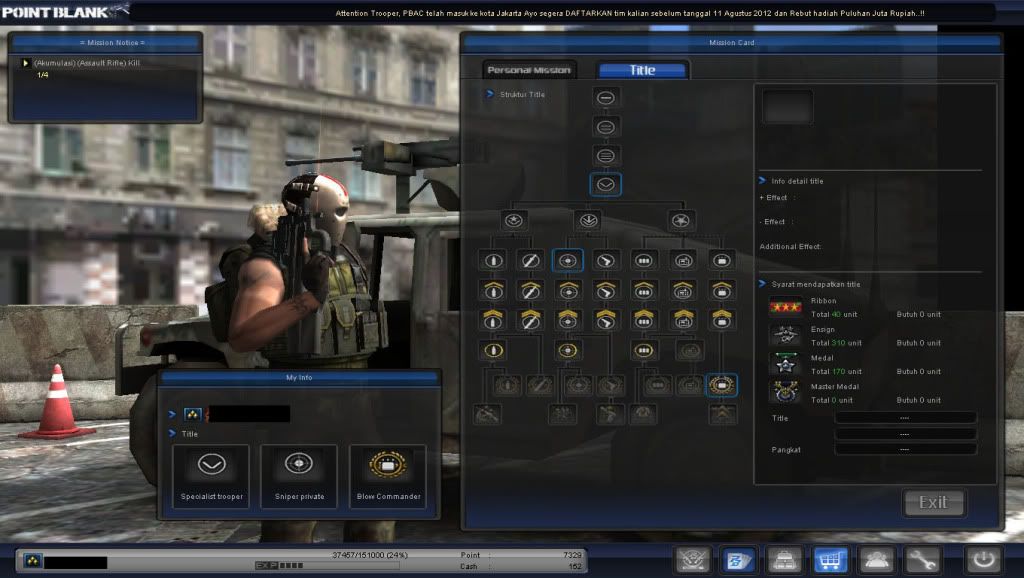Click the rank badge beside the EXP bar
The width and height of the screenshot is (1024, 578).
point(33,560)
